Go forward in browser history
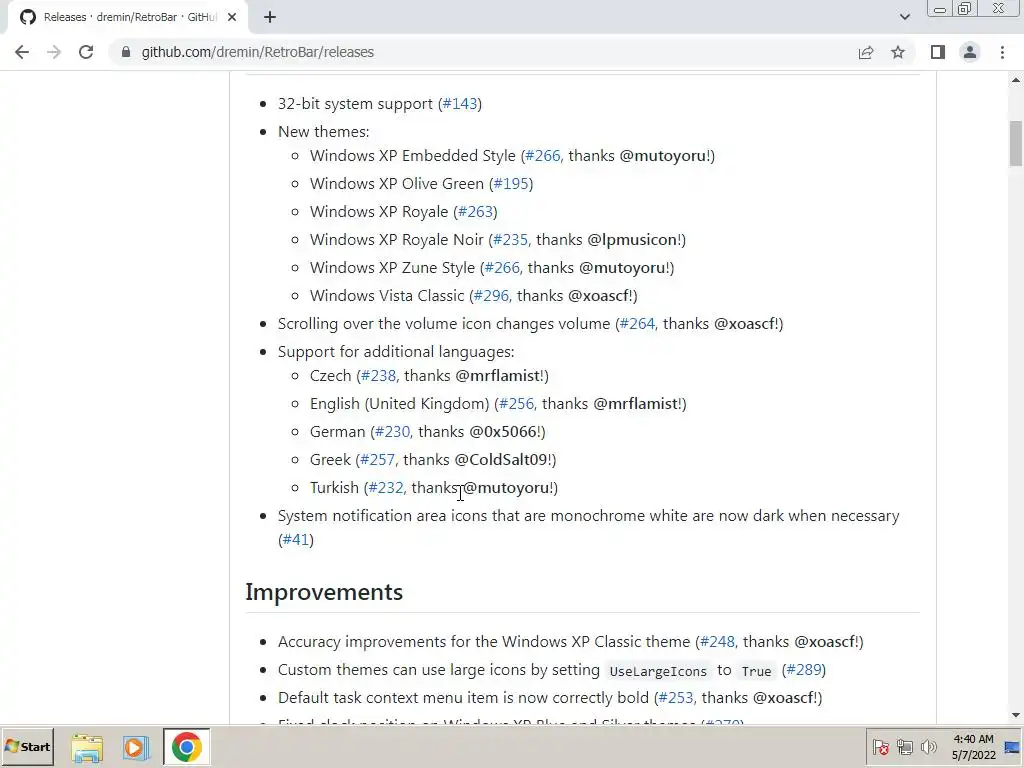Image resolution: width=1024 pixels, height=768 pixels. [x=54, y=52]
